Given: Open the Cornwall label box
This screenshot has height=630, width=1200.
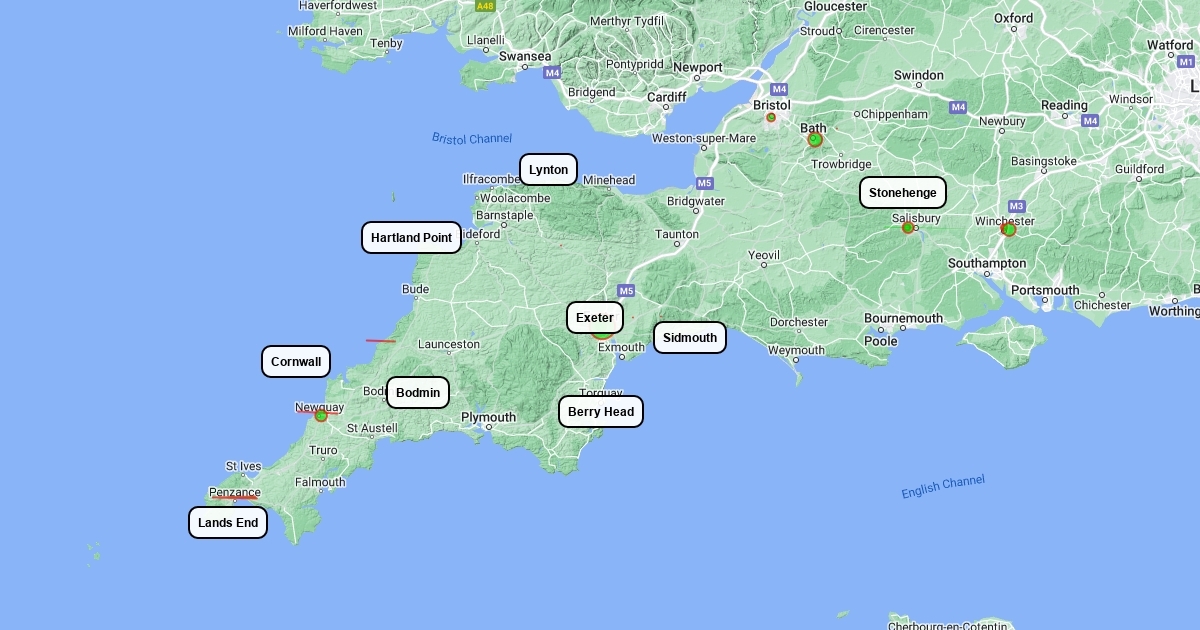Looking at the screenshot, I should click(296, 362).
